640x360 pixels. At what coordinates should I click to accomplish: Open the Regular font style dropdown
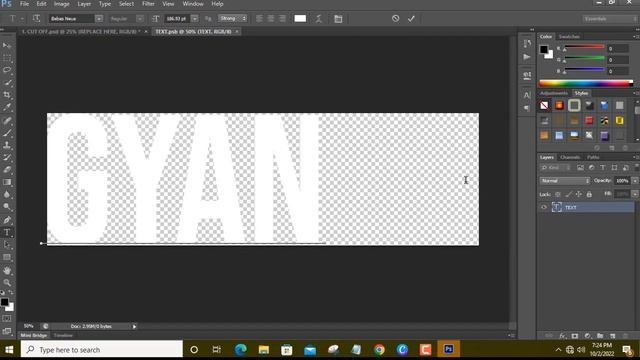coord(140,18)
